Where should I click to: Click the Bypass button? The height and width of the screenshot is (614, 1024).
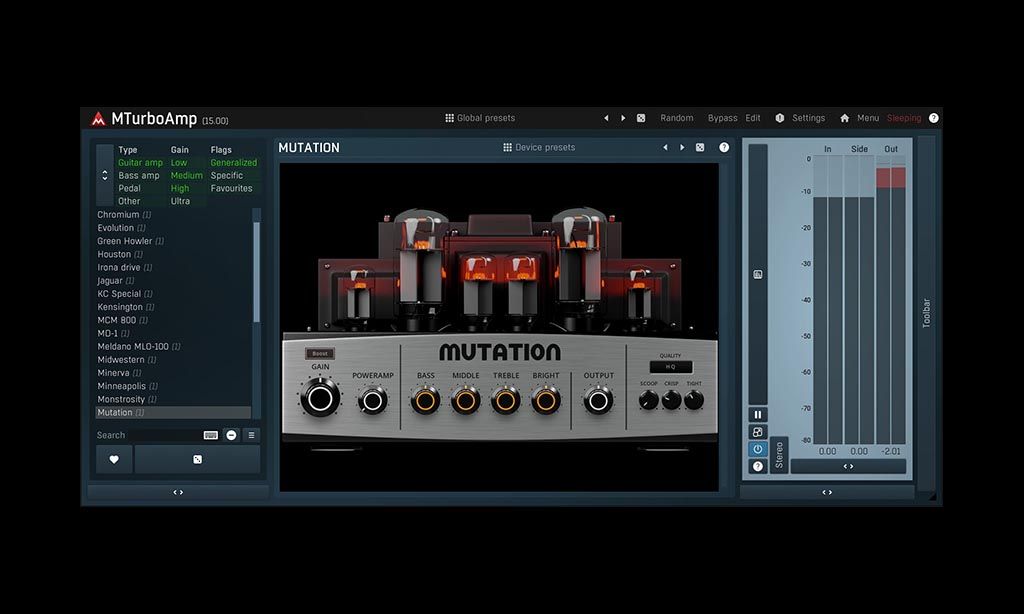(x=722, y=118)
